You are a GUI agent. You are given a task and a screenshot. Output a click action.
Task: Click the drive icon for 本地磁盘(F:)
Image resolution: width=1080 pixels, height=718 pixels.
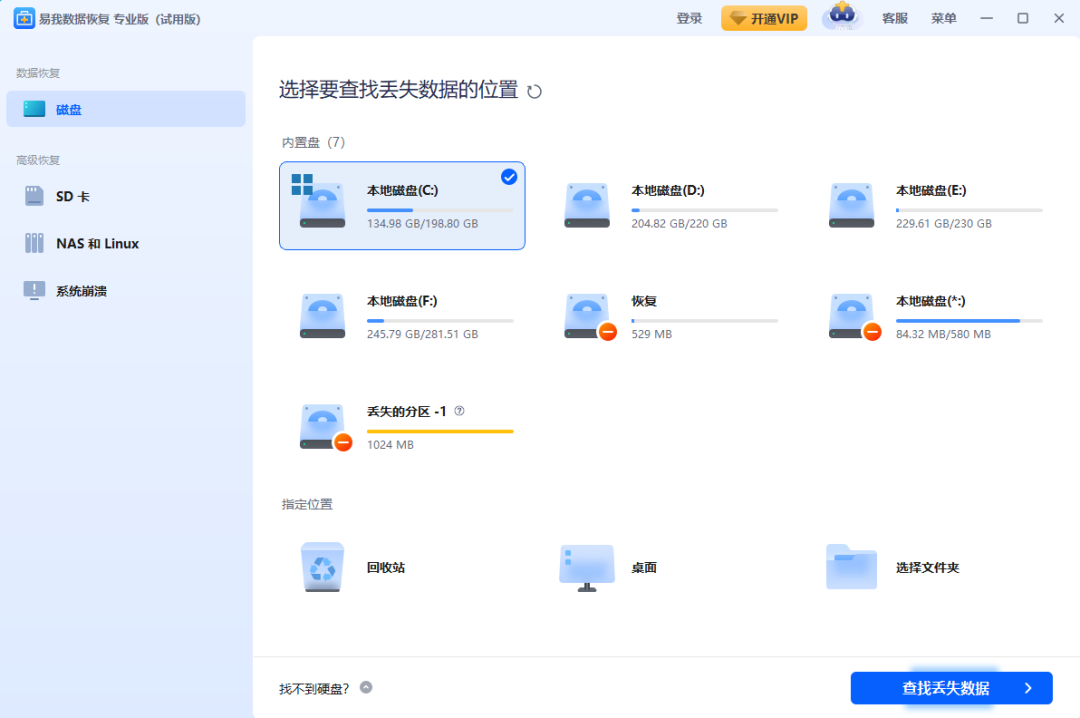tap(322, 316)
